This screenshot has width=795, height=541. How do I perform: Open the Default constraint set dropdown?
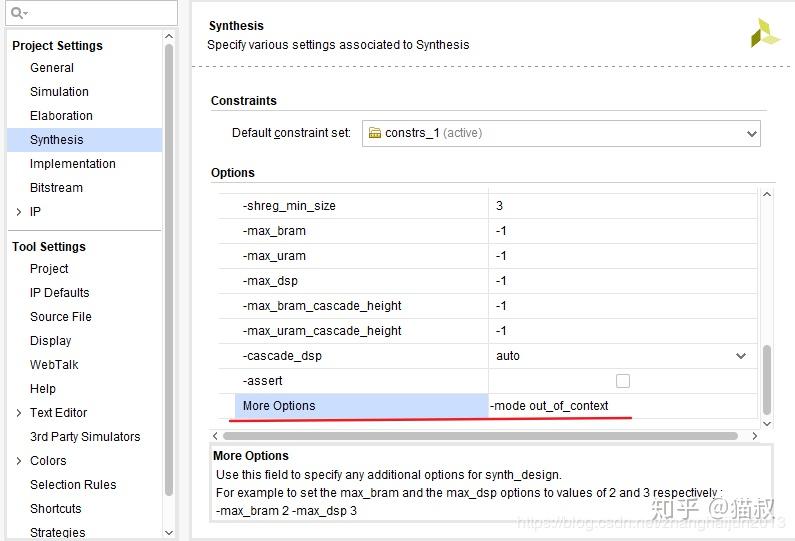[752, 133]
